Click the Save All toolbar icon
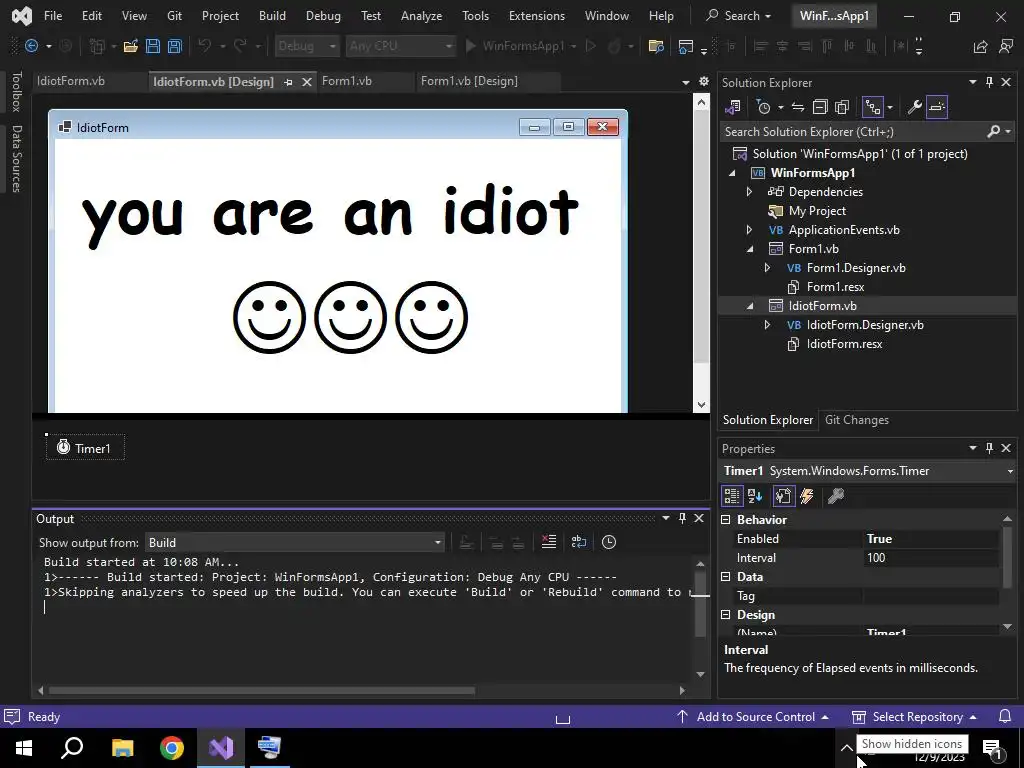The image size is (1024, 768). [174, 46]
